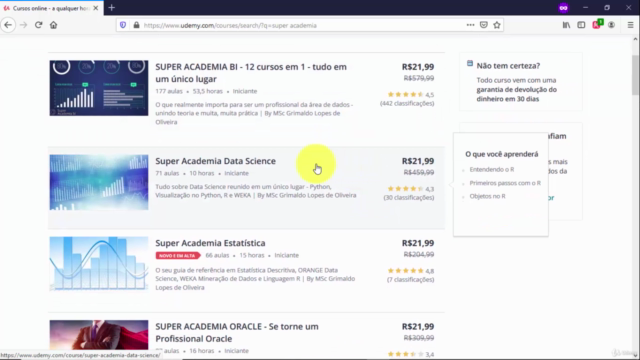Screen dimensions: 640x360
Task: Open Super Academia Data Science course
Action: (x=215, y=161)
